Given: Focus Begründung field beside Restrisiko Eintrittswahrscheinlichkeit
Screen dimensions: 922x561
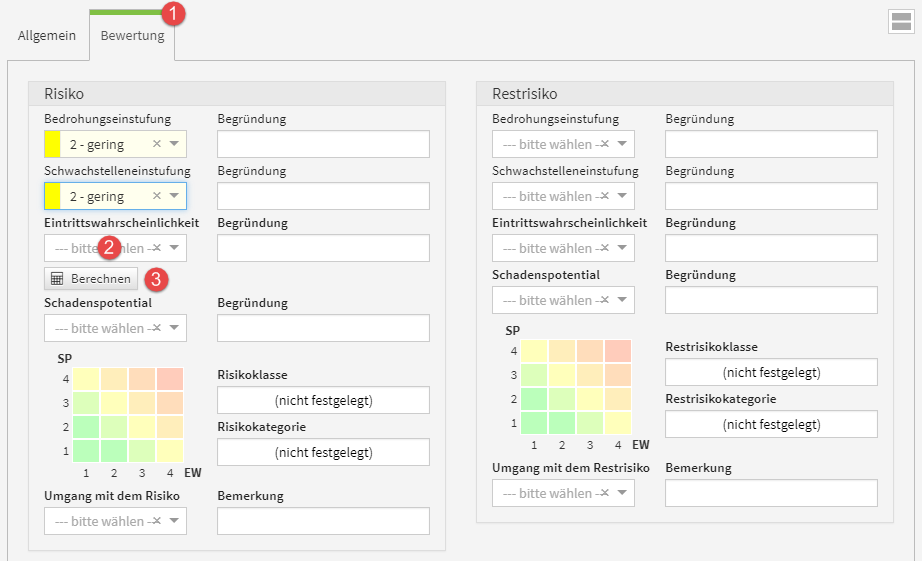Looking at the screenshot, I should coord(771,248).
